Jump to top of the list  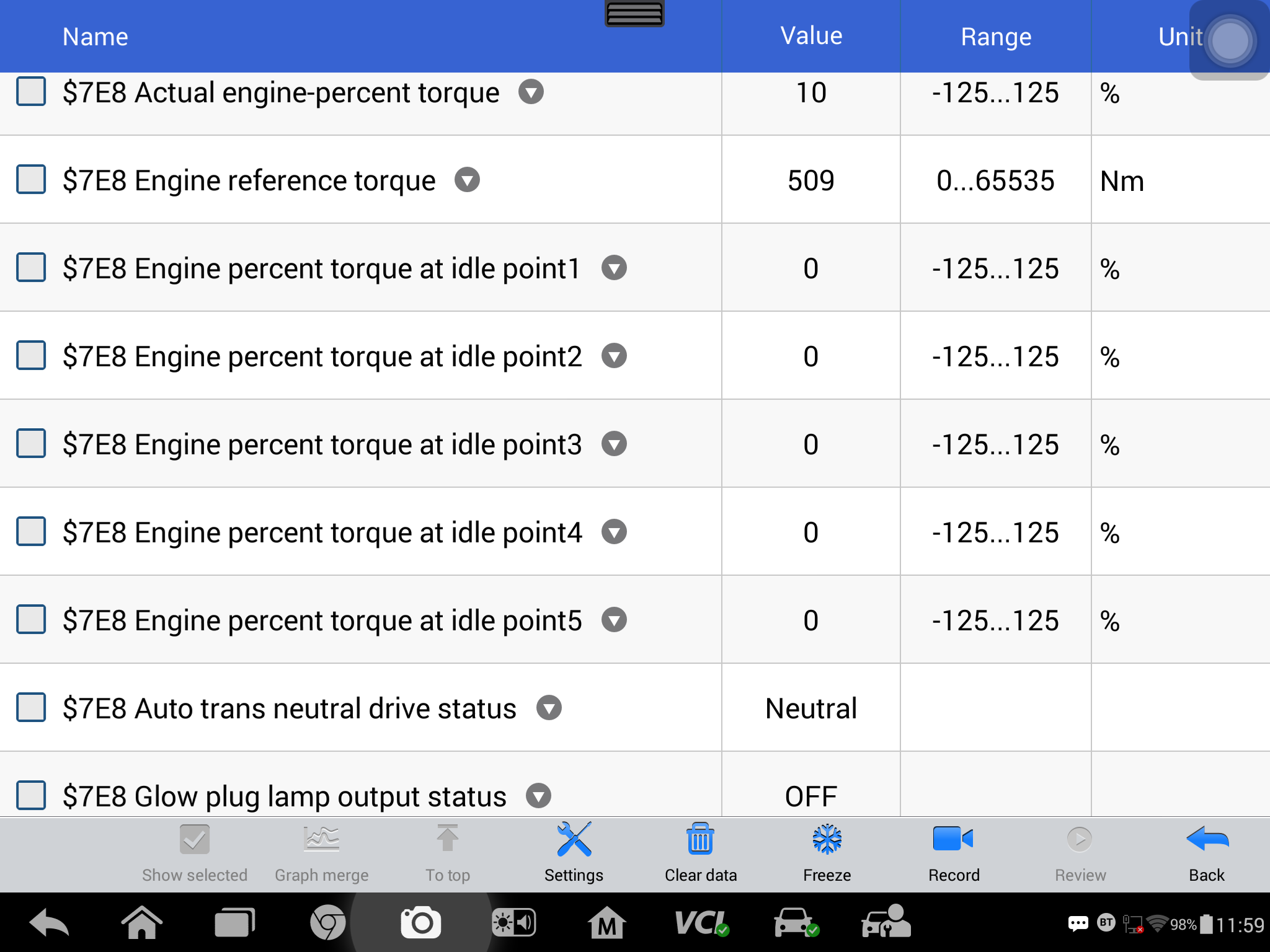[448, 852]
